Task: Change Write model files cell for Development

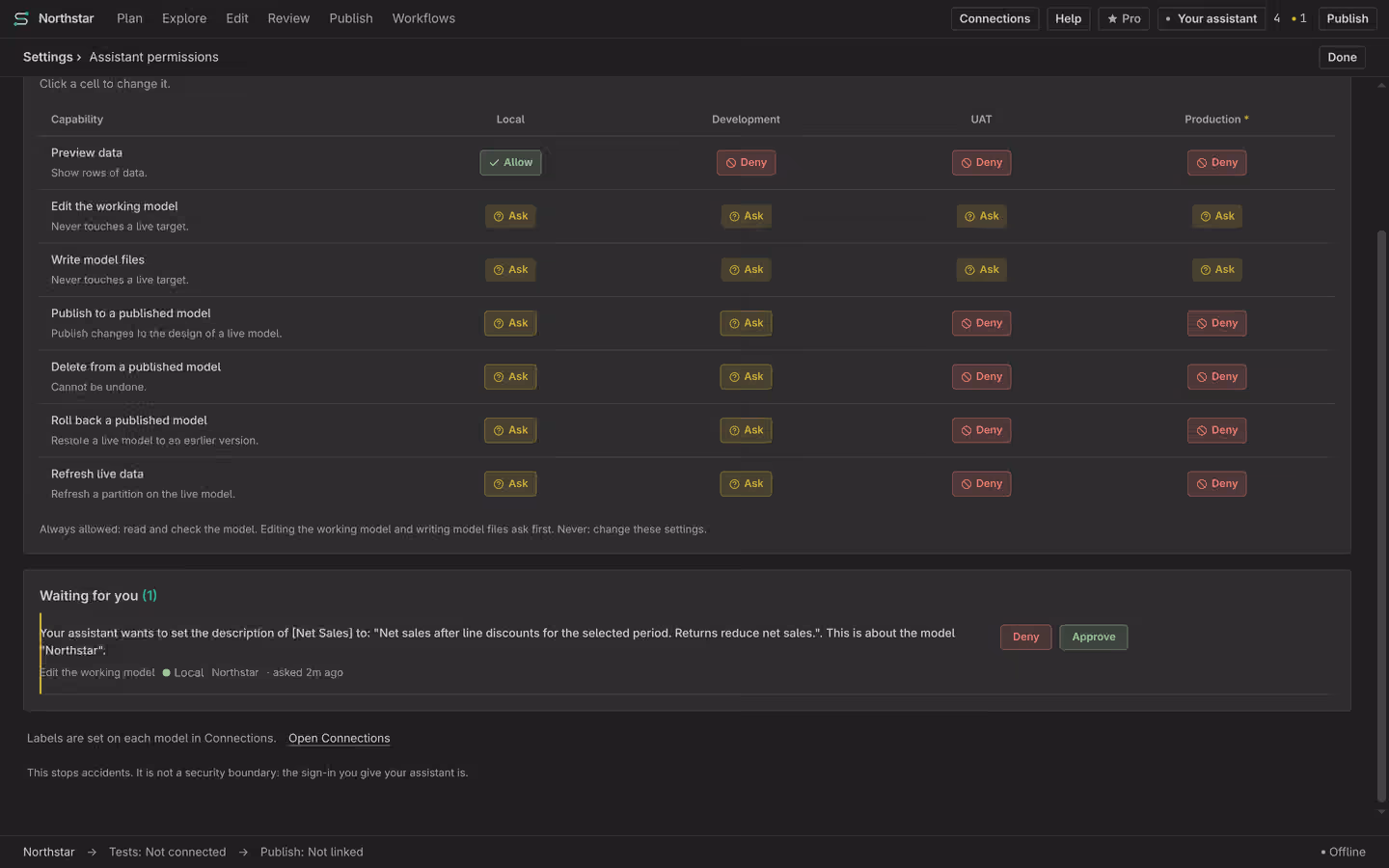Action: click(x=746, y=269)
